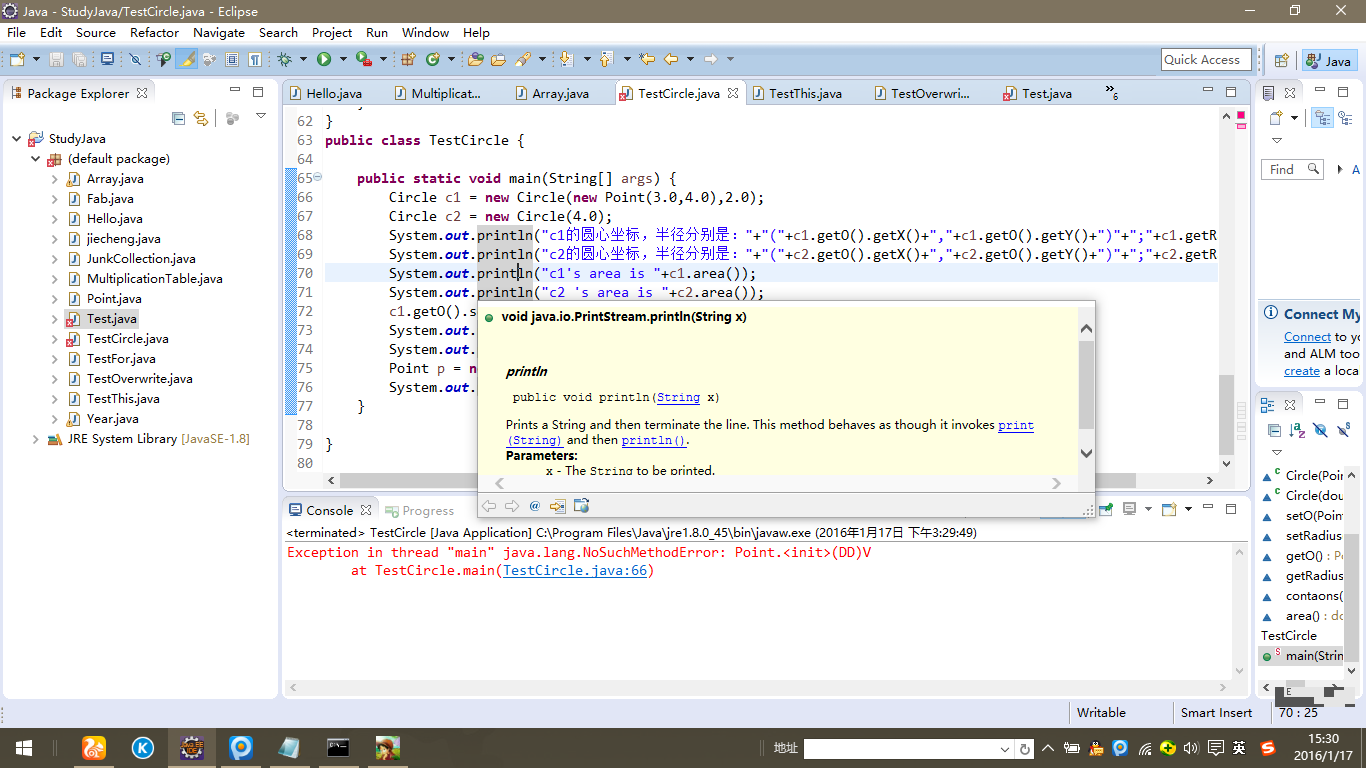Click the New Java Class icon
The width and height of the screenshot is (1366, 768).
433,60
